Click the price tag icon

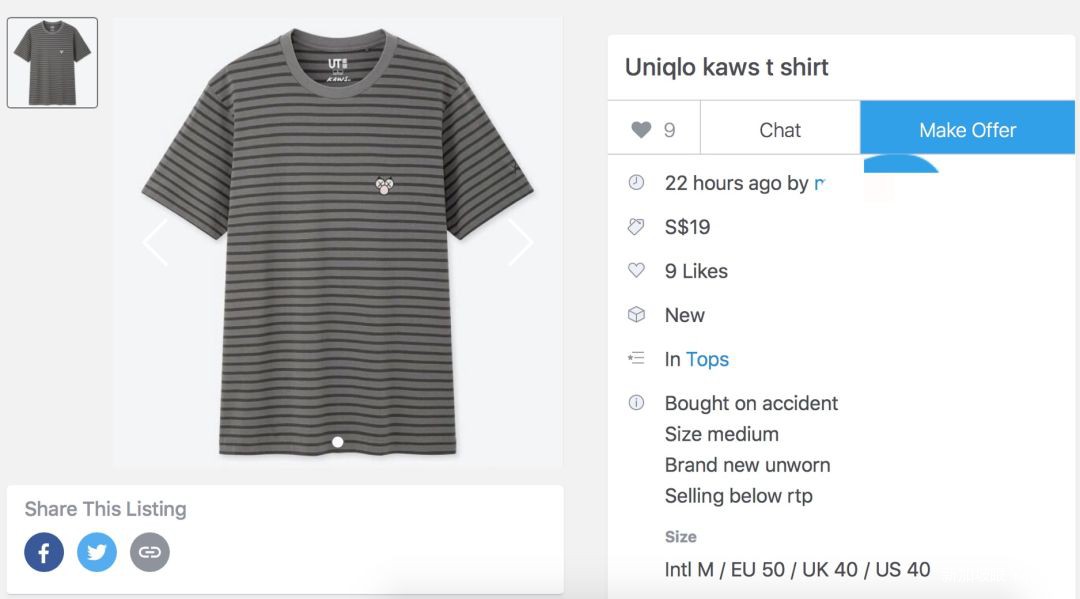pyautogui.click(x=636, y=227)
